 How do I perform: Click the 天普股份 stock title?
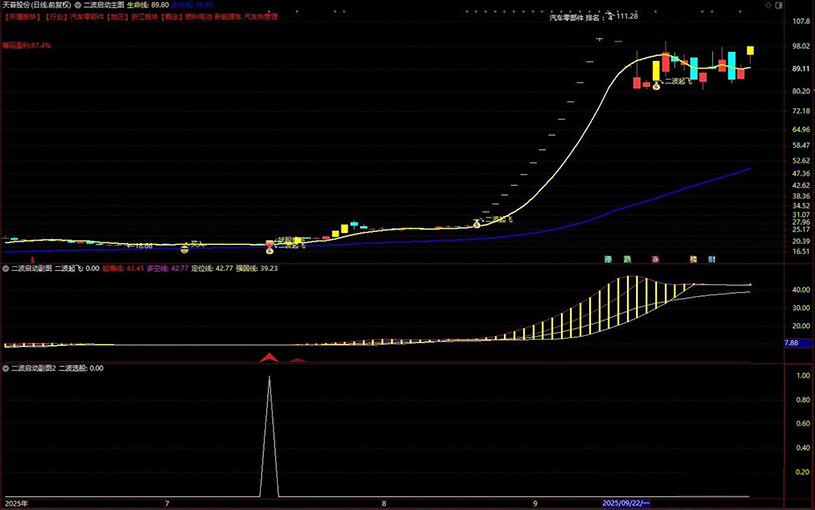coord(18,5)
